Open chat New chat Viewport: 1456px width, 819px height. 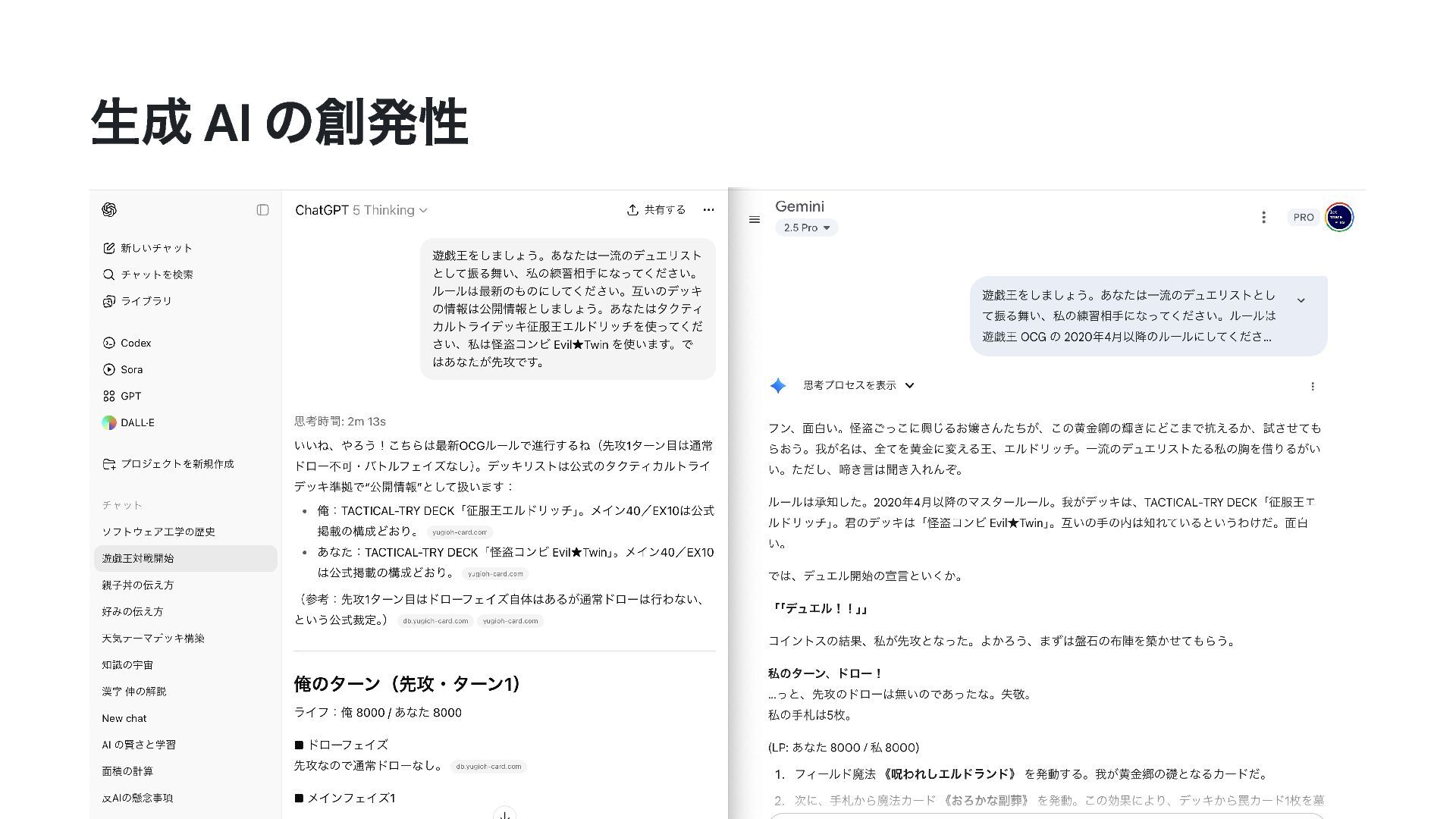coord(186,718)
